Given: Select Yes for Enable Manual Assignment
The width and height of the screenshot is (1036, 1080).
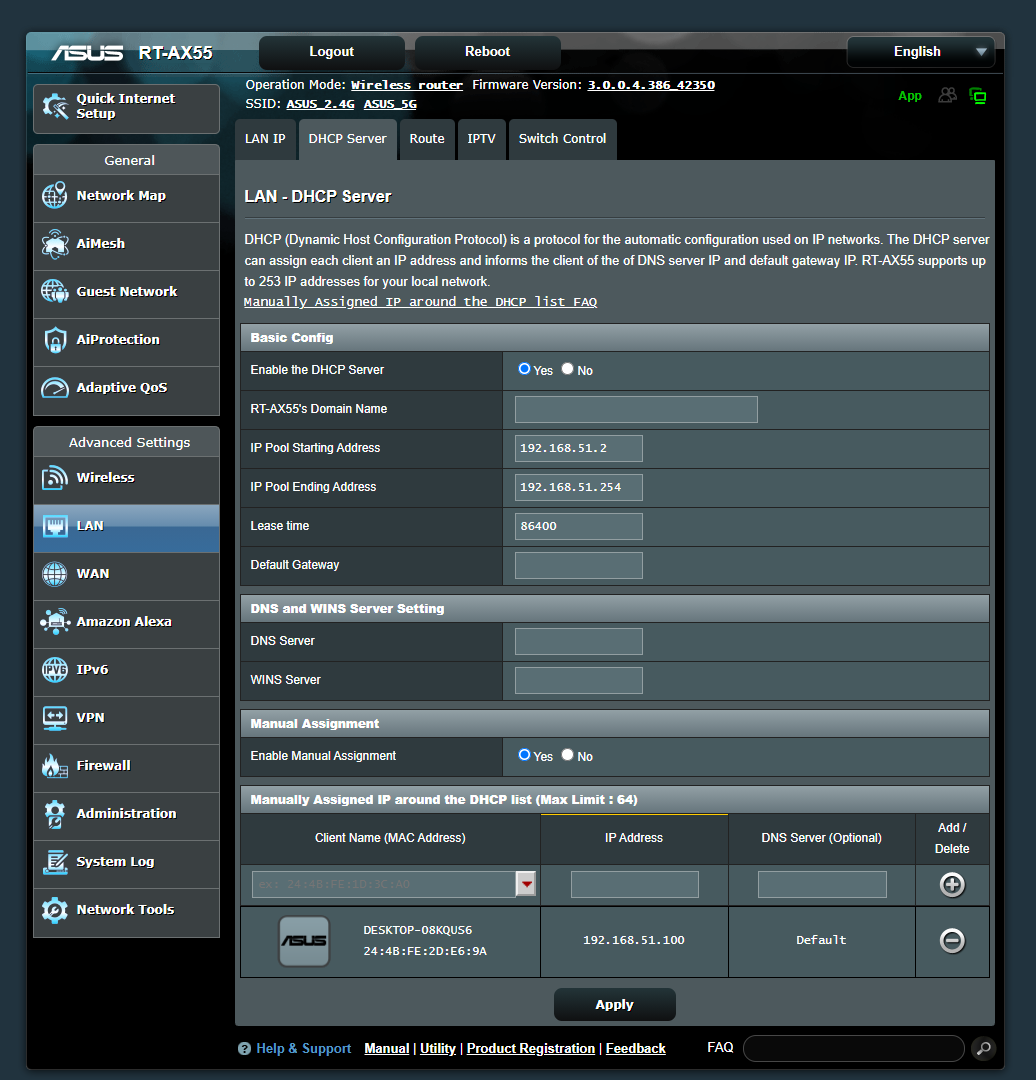Looking at the screenshot, I should [x=524, y=755].
